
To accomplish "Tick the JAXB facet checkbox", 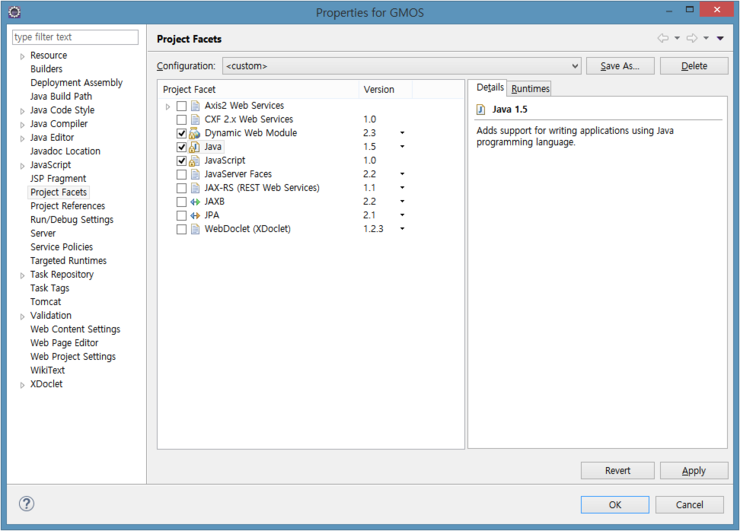I will (181, 202).
